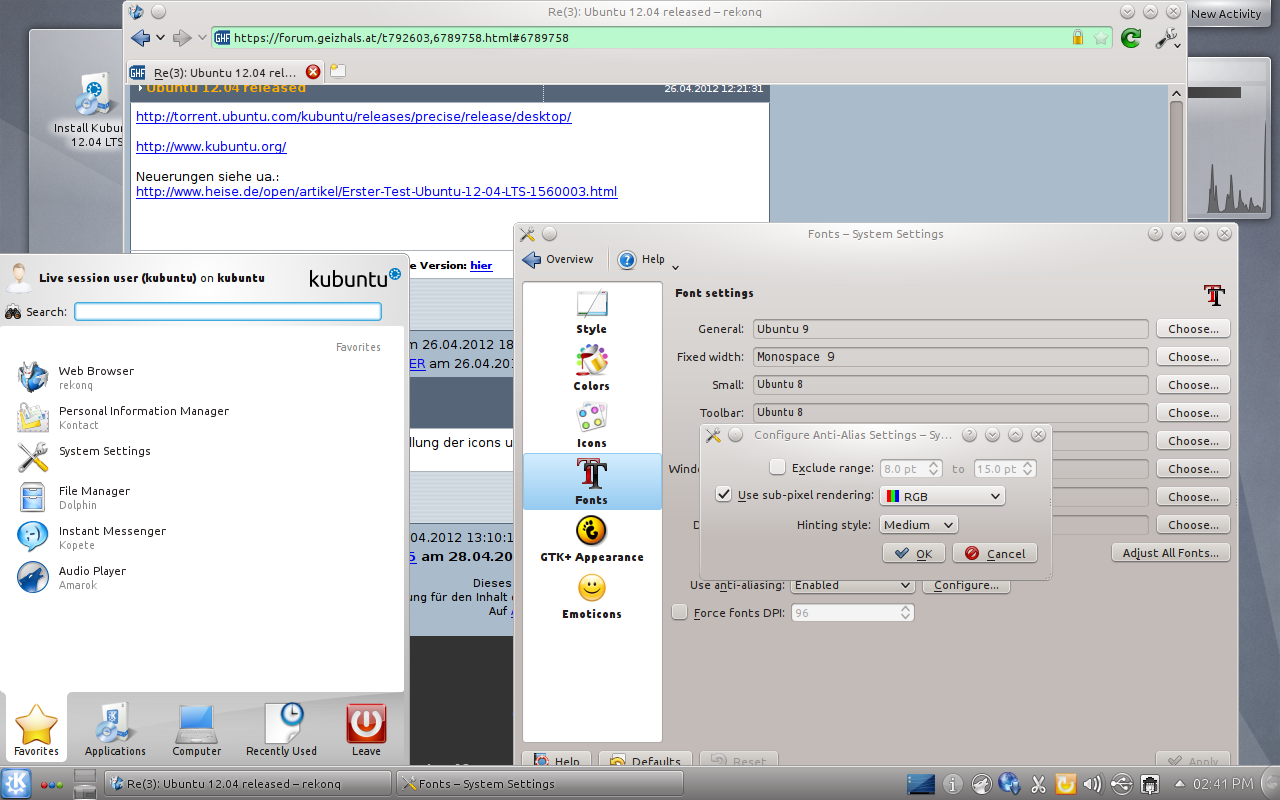Viewport: 1280px width, 800px height.
Task: Adjust the 15.0 pt exclude range spinner
Action: pos(1004,468)
